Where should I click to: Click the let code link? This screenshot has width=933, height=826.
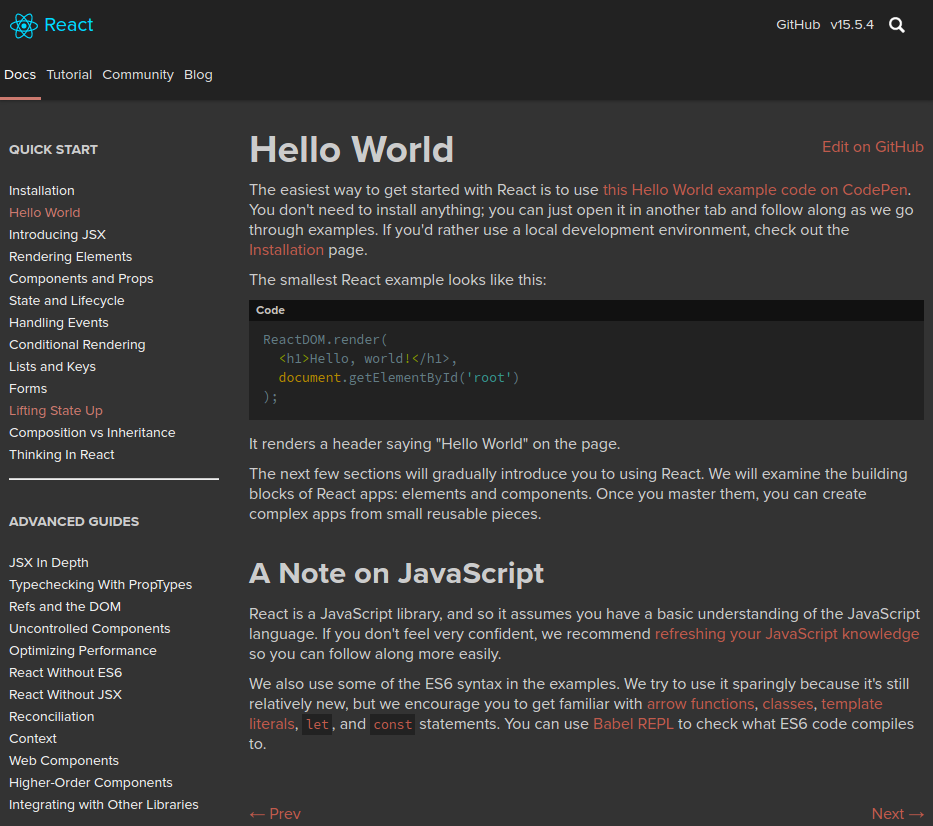(x=317, y=724)
